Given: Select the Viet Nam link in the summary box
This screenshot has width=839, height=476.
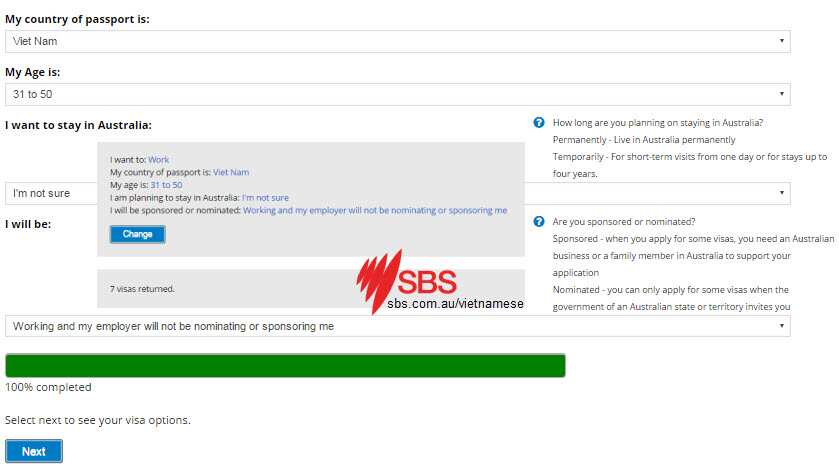Looking at the screenshot, I should tap(231, 172).
